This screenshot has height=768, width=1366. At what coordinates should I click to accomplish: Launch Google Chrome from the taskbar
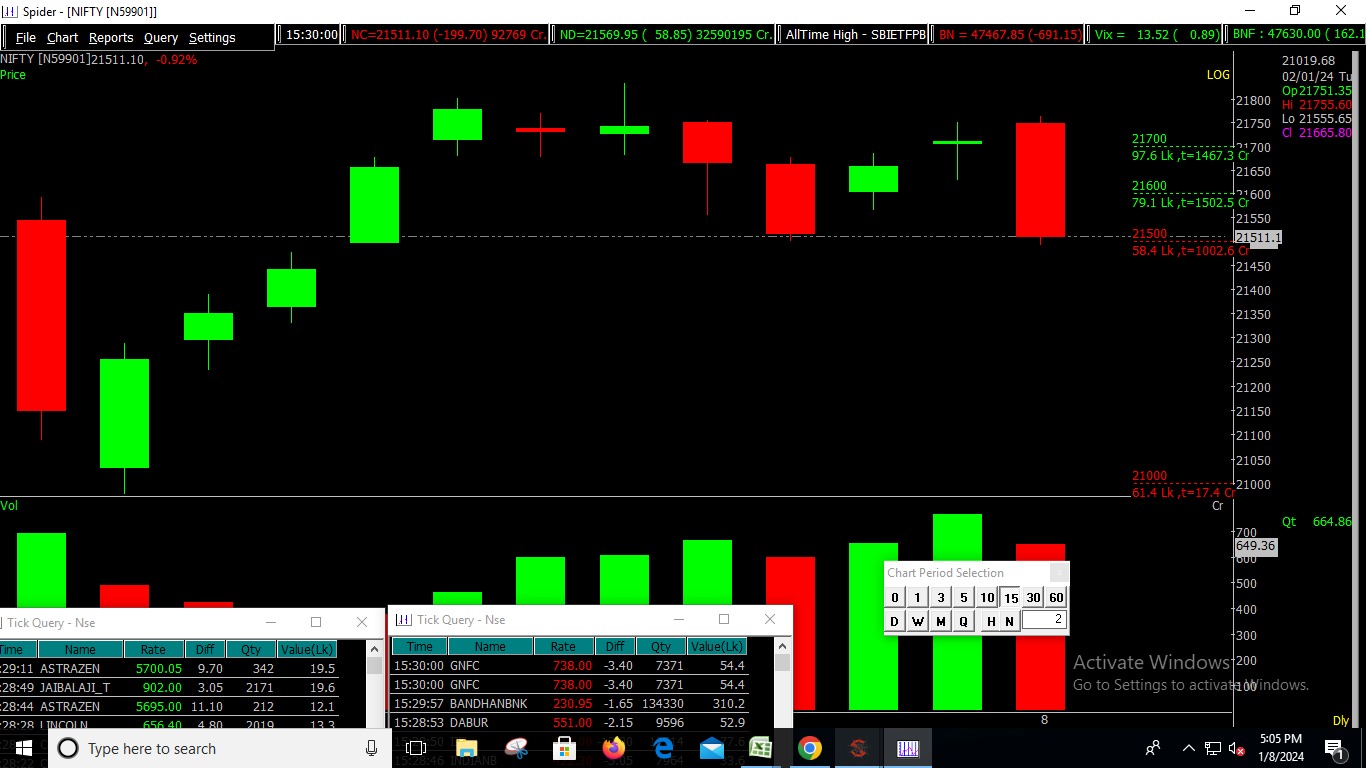810,748
